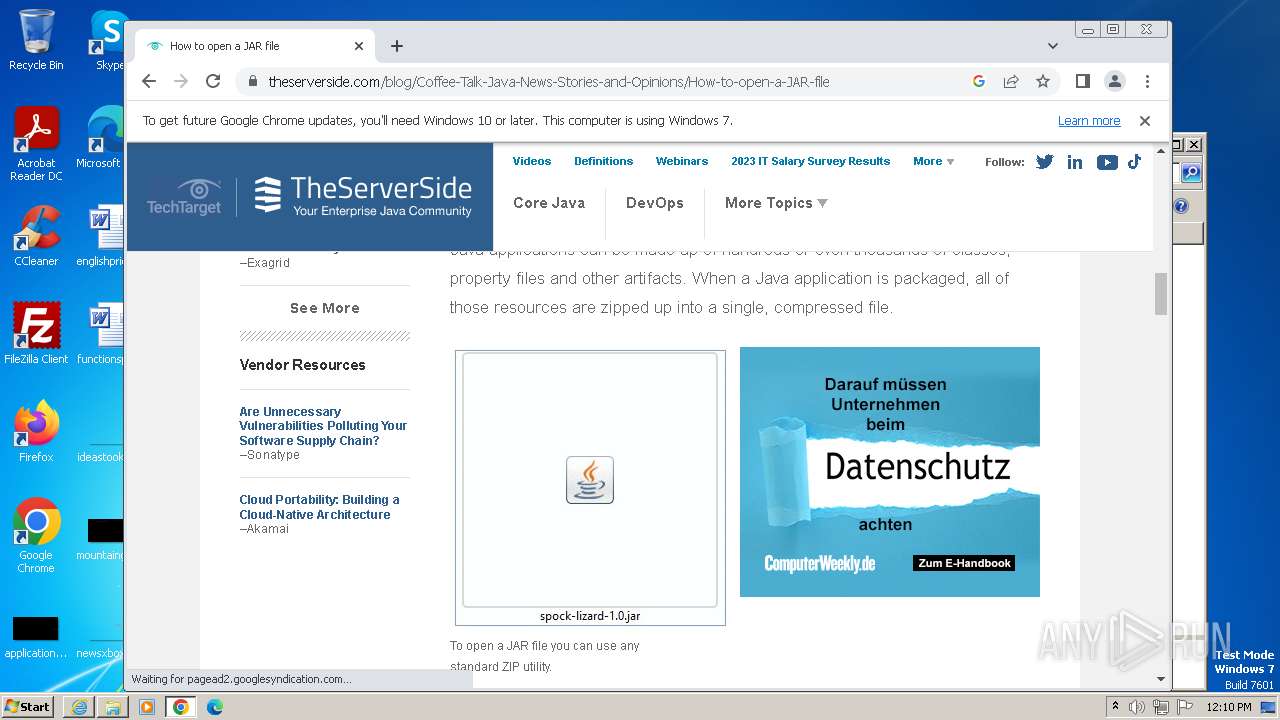Open File Explorer from taskbar
The image size is (1280, 720).
pyautogui.click(x=113, y=707)
